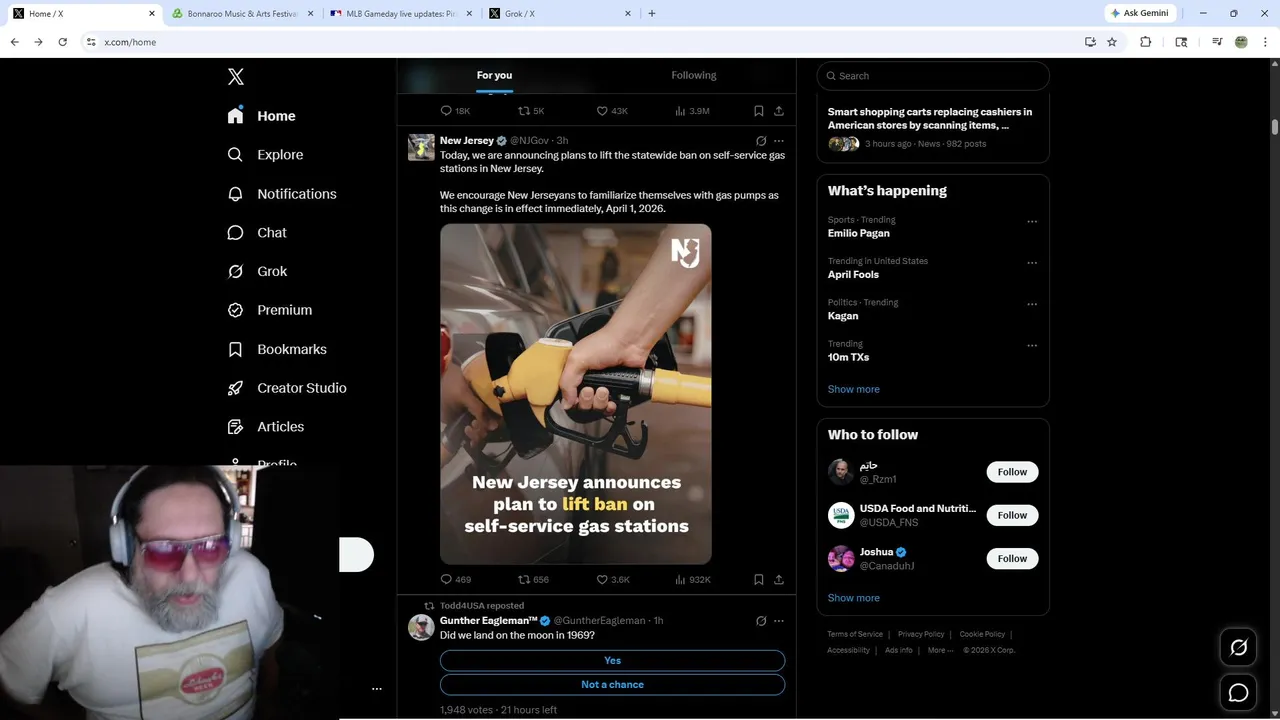The height and width of the screenshot is (720, 1280).
Task: Open the New Jersey gas pump image
Action: click(x=576, y=394)
